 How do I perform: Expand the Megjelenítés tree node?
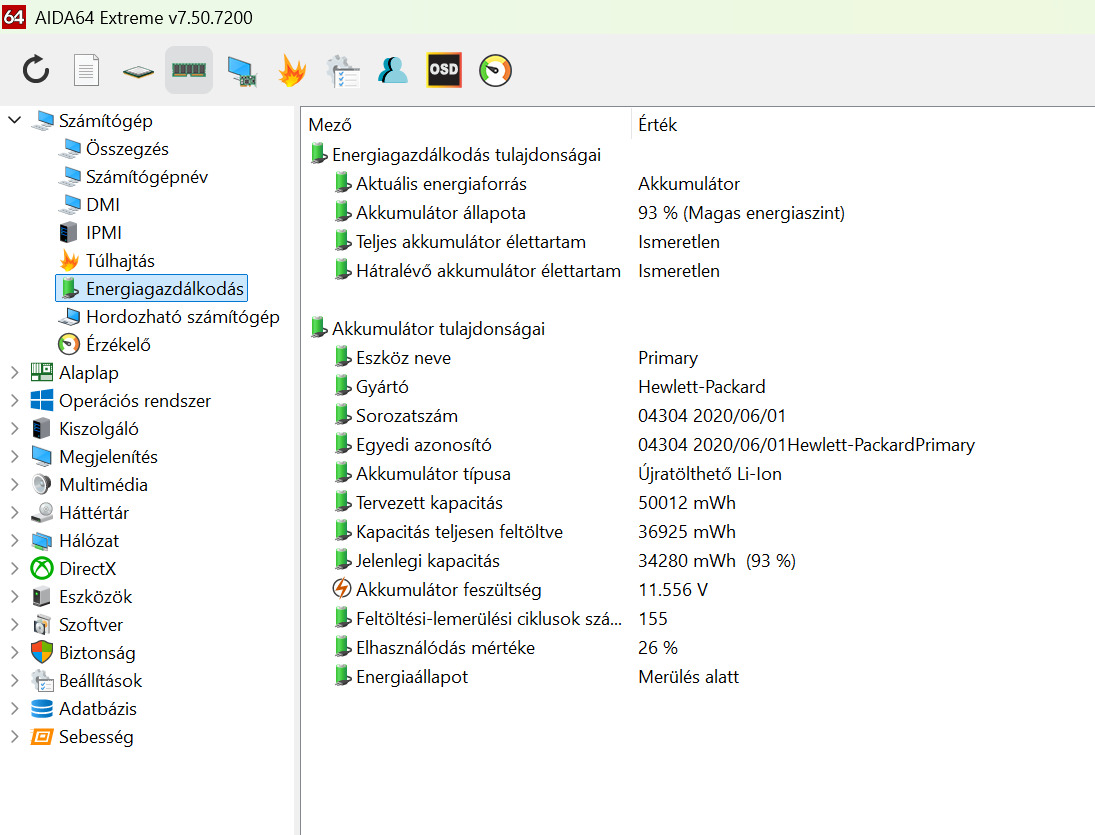coord(15,457)
